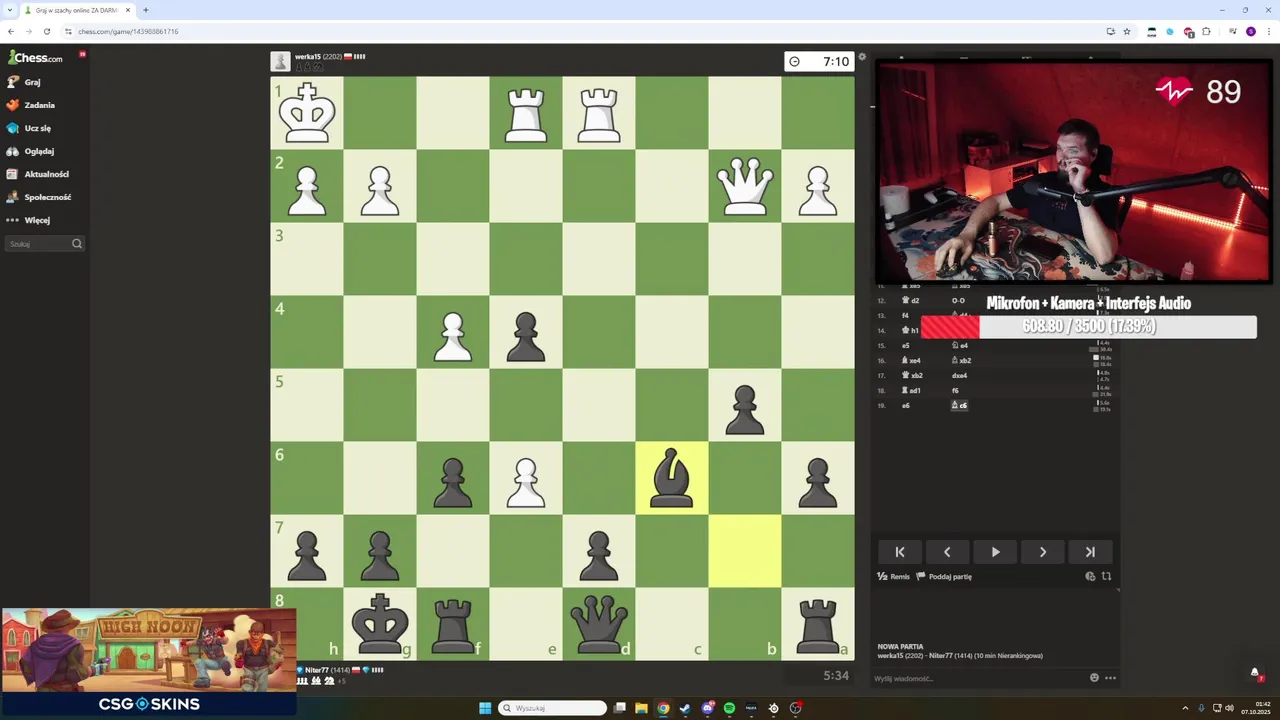
Task: Click the Wyślij wiadomość chat input
Action: 978,678
